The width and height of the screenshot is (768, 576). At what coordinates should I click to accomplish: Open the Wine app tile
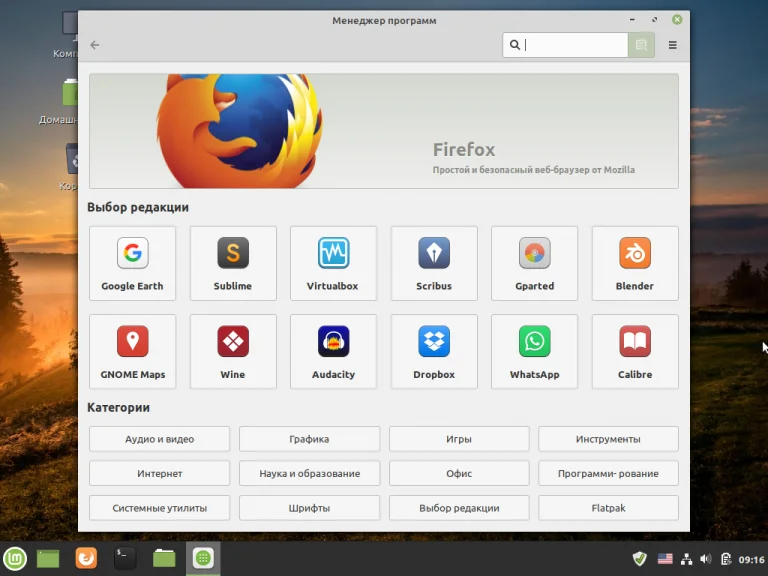pos(232,352)
